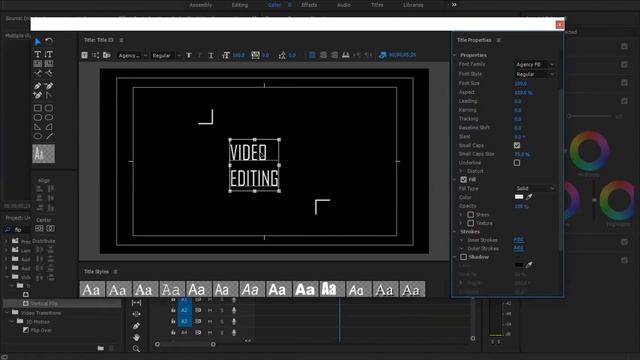Switch to the Assembly workspace

[201, 5]
